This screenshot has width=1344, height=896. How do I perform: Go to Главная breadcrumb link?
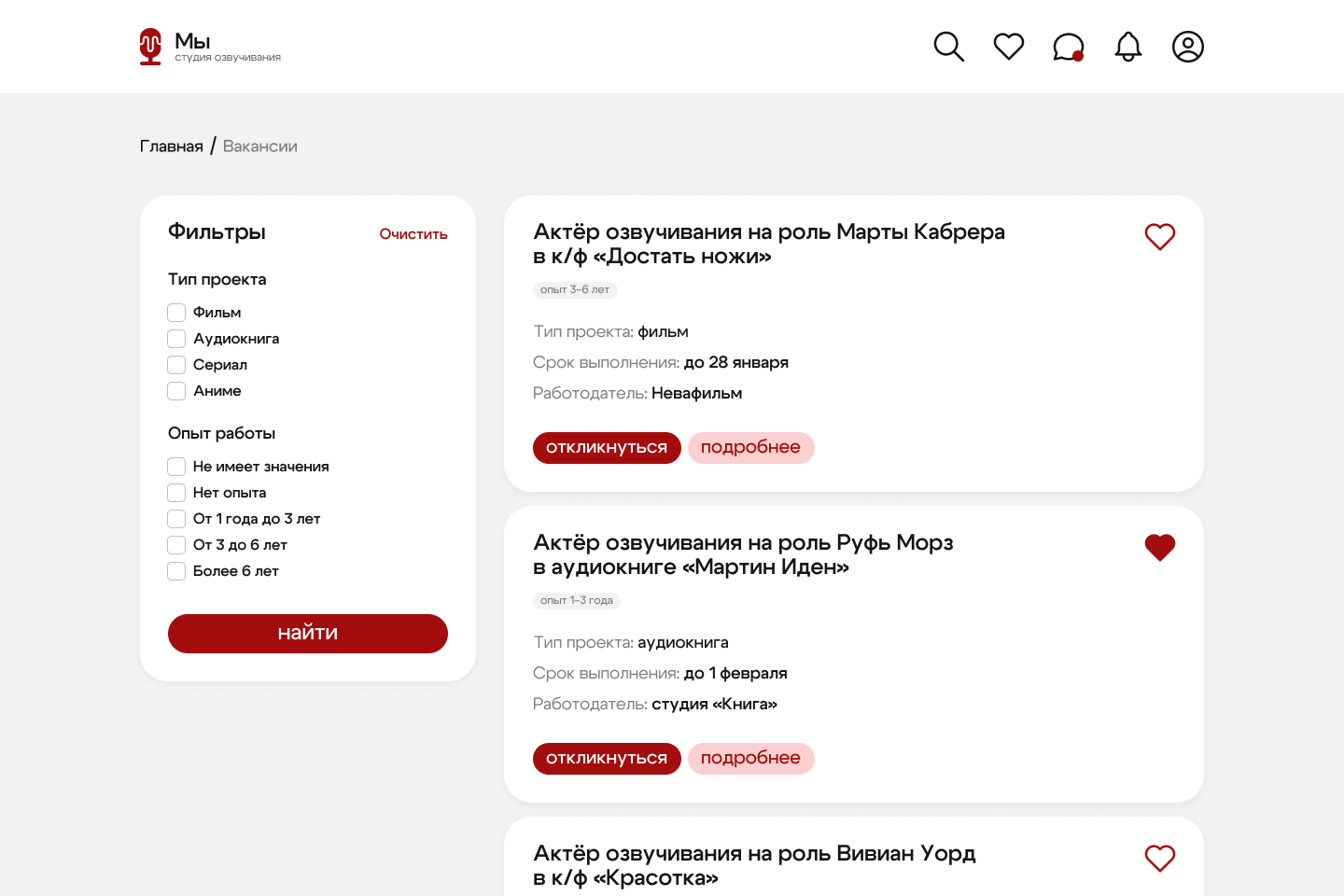pos(171,147)
